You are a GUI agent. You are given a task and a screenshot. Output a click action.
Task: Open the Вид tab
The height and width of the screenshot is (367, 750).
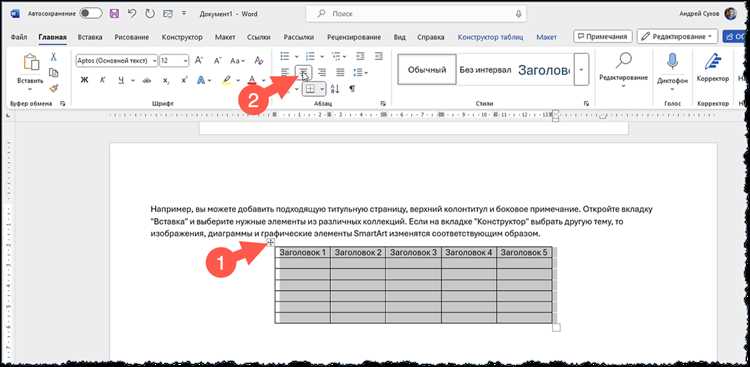pyautogui.click(x=399, y=37)
